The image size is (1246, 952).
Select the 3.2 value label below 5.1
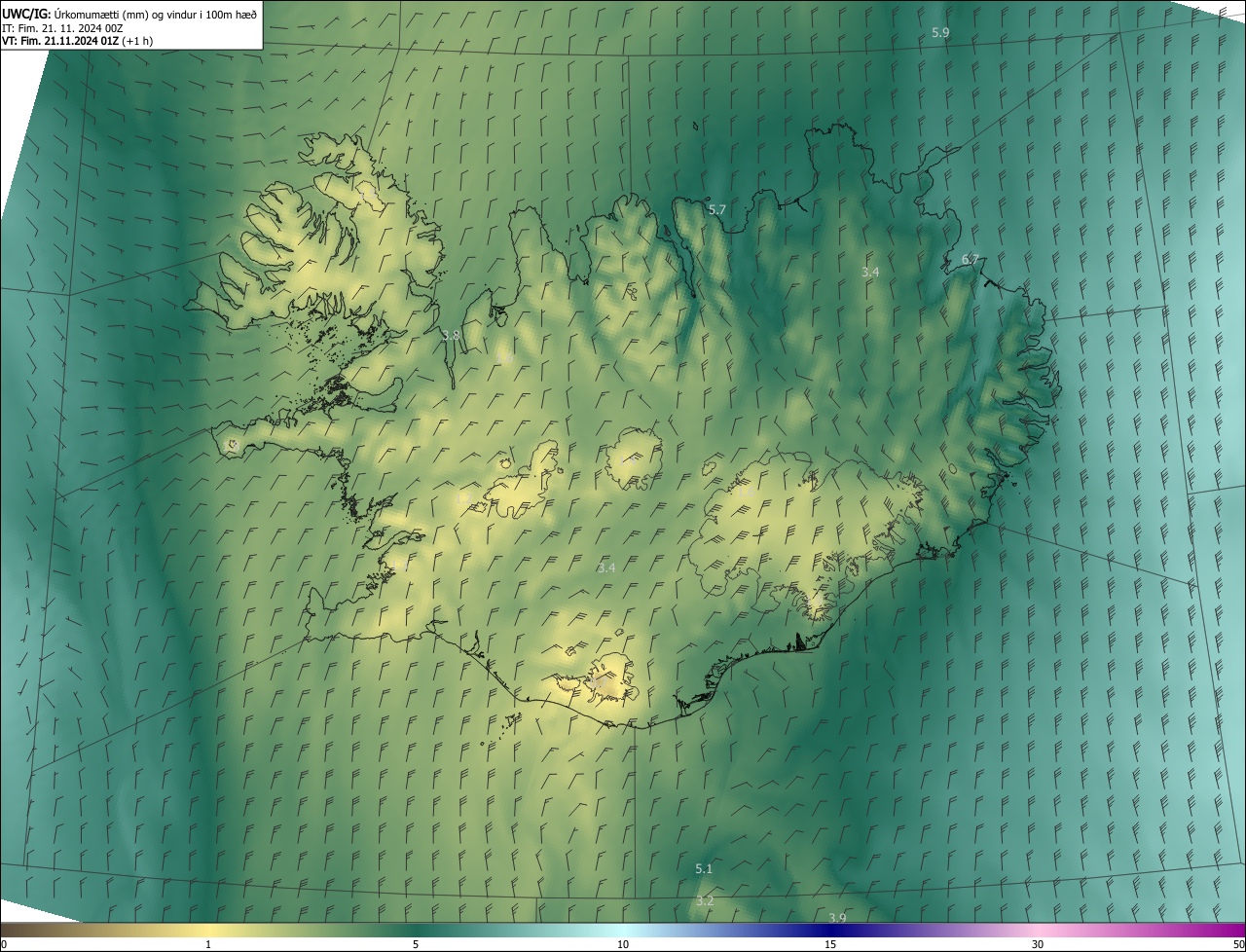point(705,901)
